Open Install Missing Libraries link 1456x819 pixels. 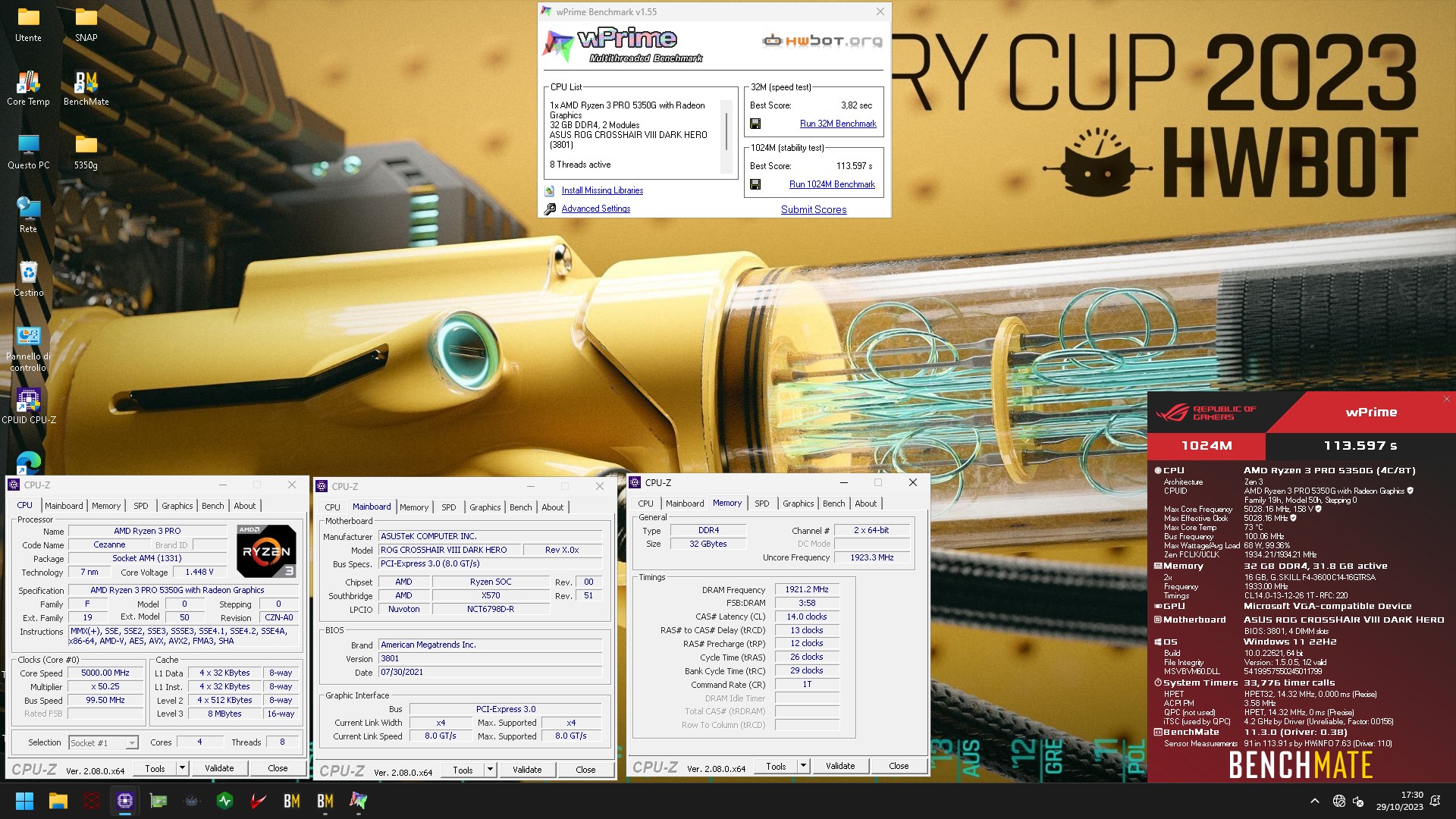[602, 191]
